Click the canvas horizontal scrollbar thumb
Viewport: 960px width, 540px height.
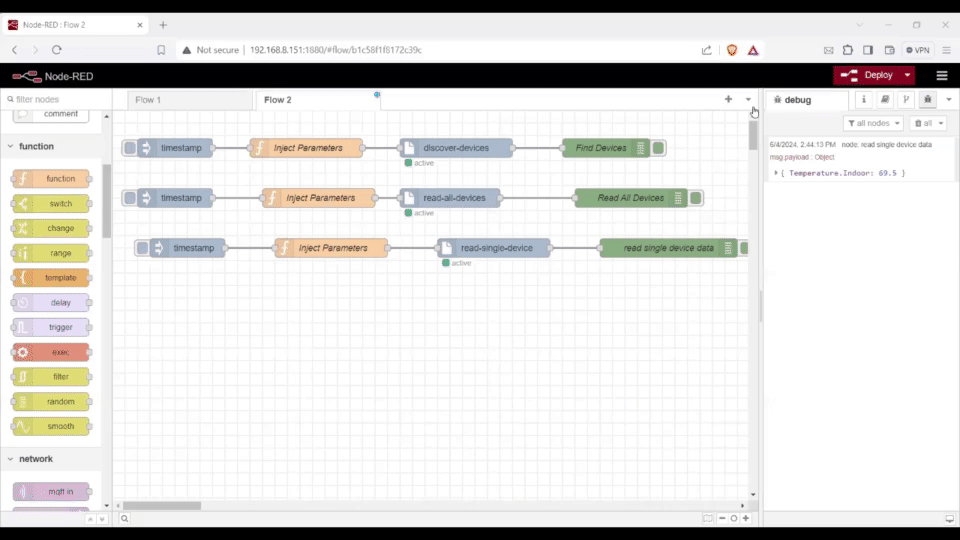point(162,506)
